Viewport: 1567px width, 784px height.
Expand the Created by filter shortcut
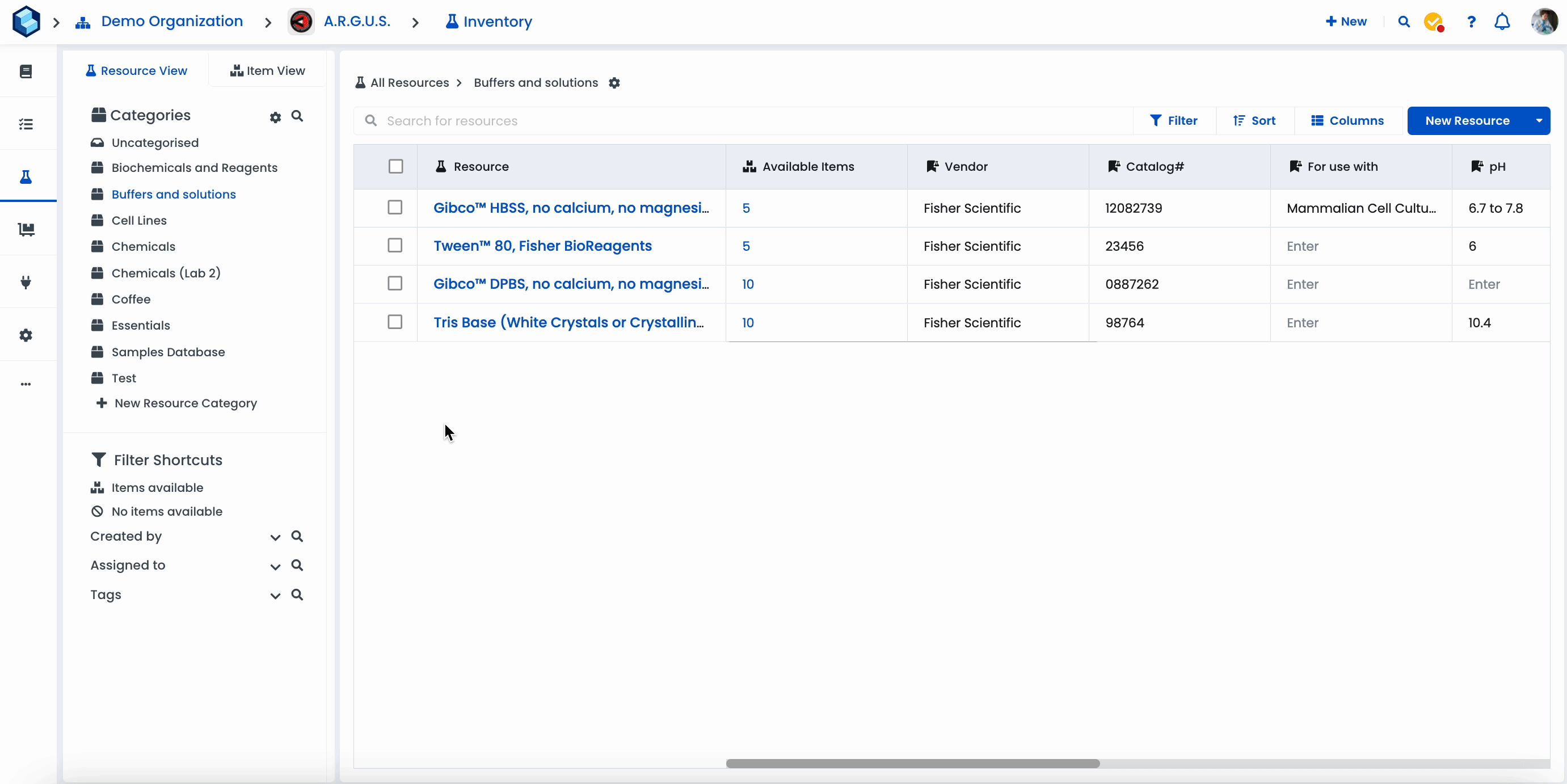coord(275,537)
